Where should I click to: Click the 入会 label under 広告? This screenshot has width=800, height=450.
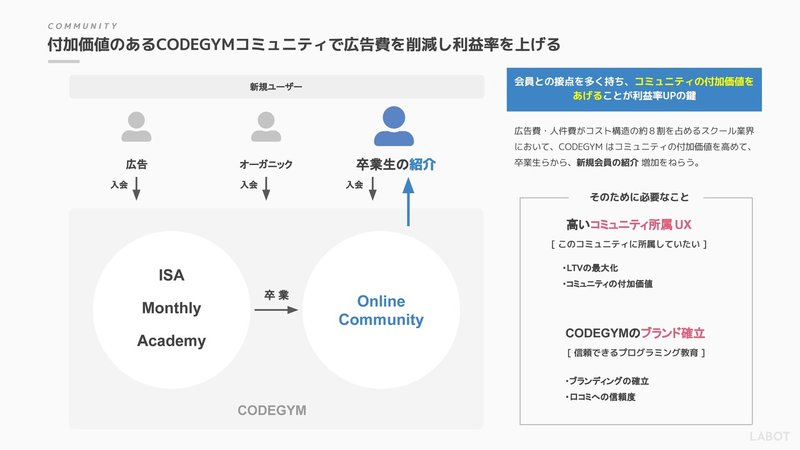tap(119, 185)
